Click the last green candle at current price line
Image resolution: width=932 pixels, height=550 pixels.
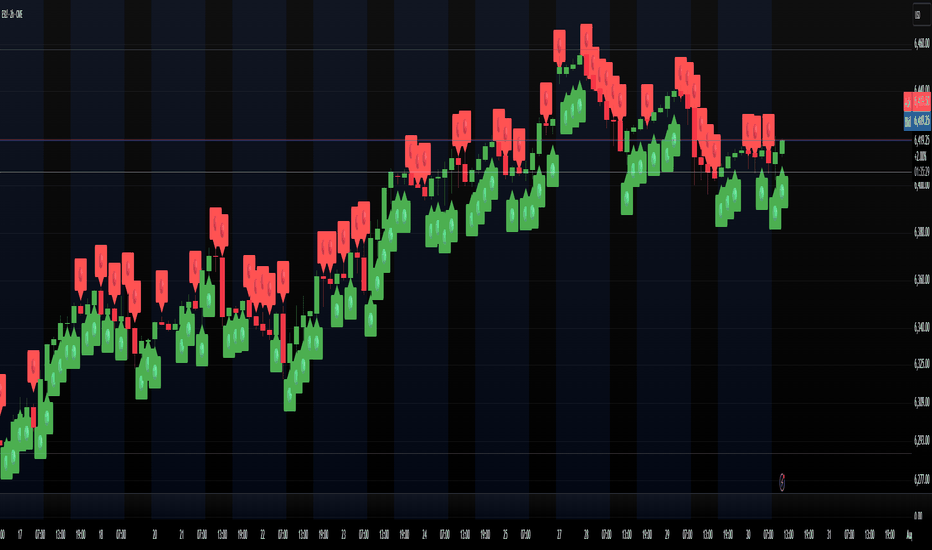pyautogui.click(x=782, y=147)
